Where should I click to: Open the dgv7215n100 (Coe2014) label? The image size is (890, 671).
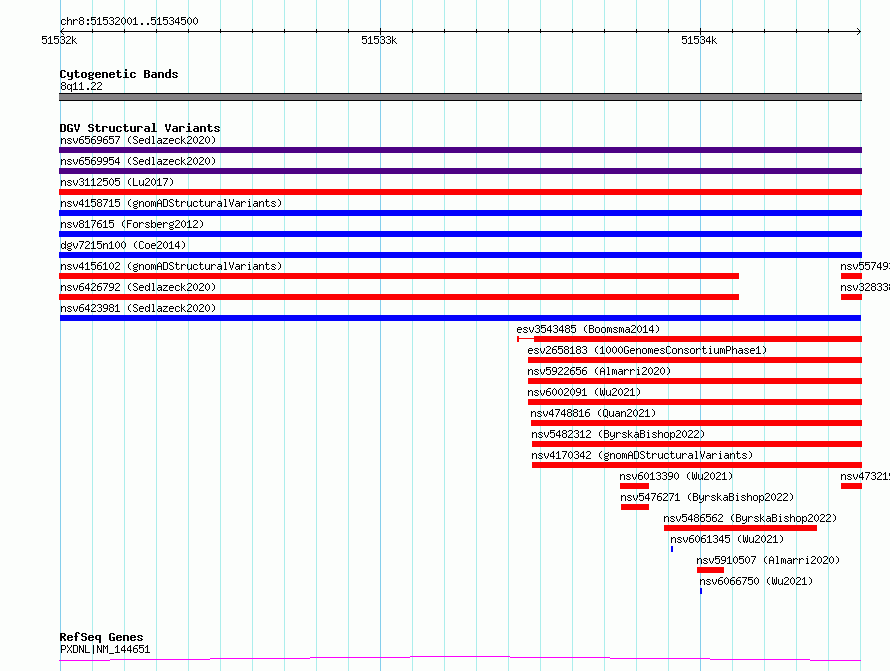[x=123, y=245]
